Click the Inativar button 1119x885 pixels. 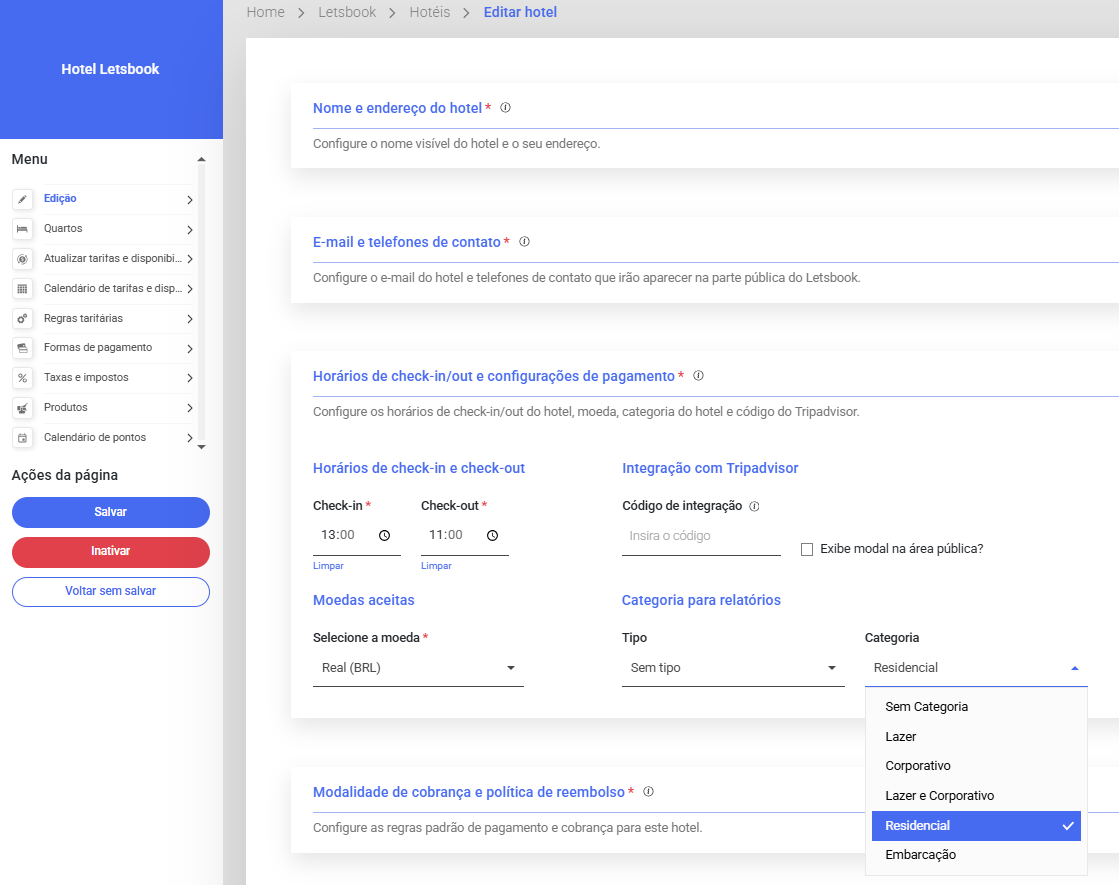point(111,552)
